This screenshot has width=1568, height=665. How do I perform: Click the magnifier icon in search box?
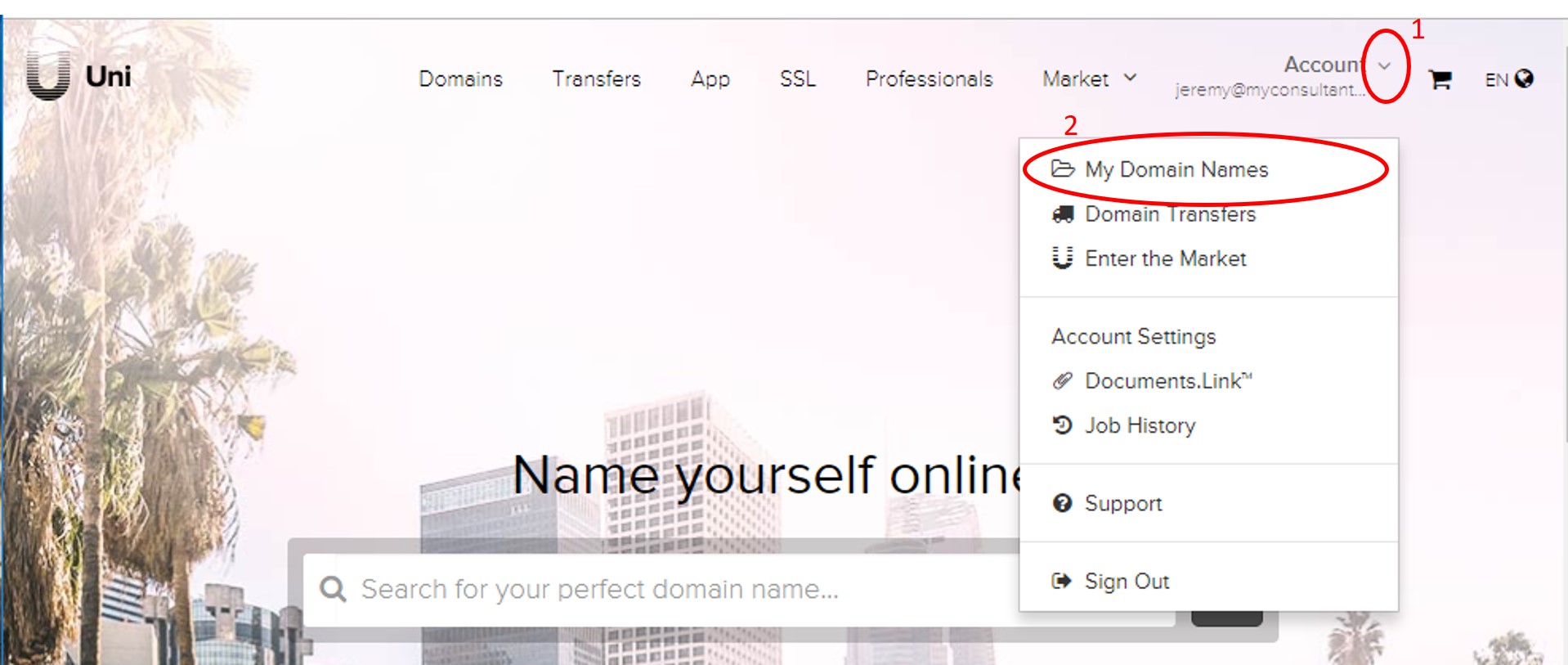[333, 588]
